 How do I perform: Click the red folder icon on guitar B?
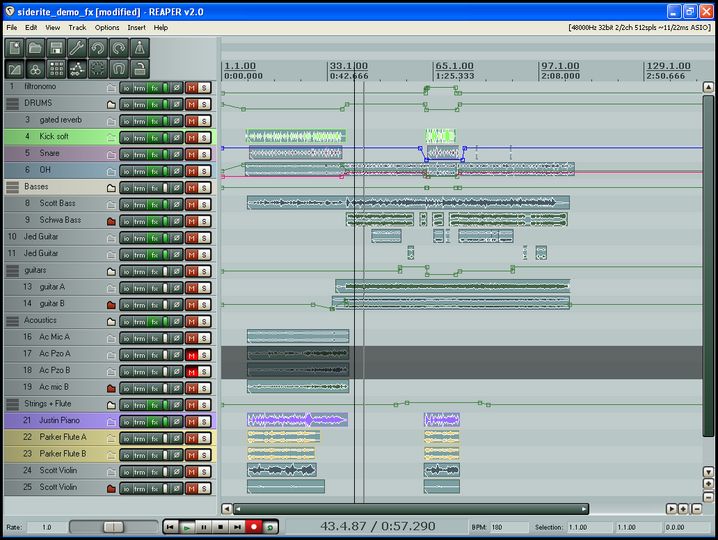point(111,305)
